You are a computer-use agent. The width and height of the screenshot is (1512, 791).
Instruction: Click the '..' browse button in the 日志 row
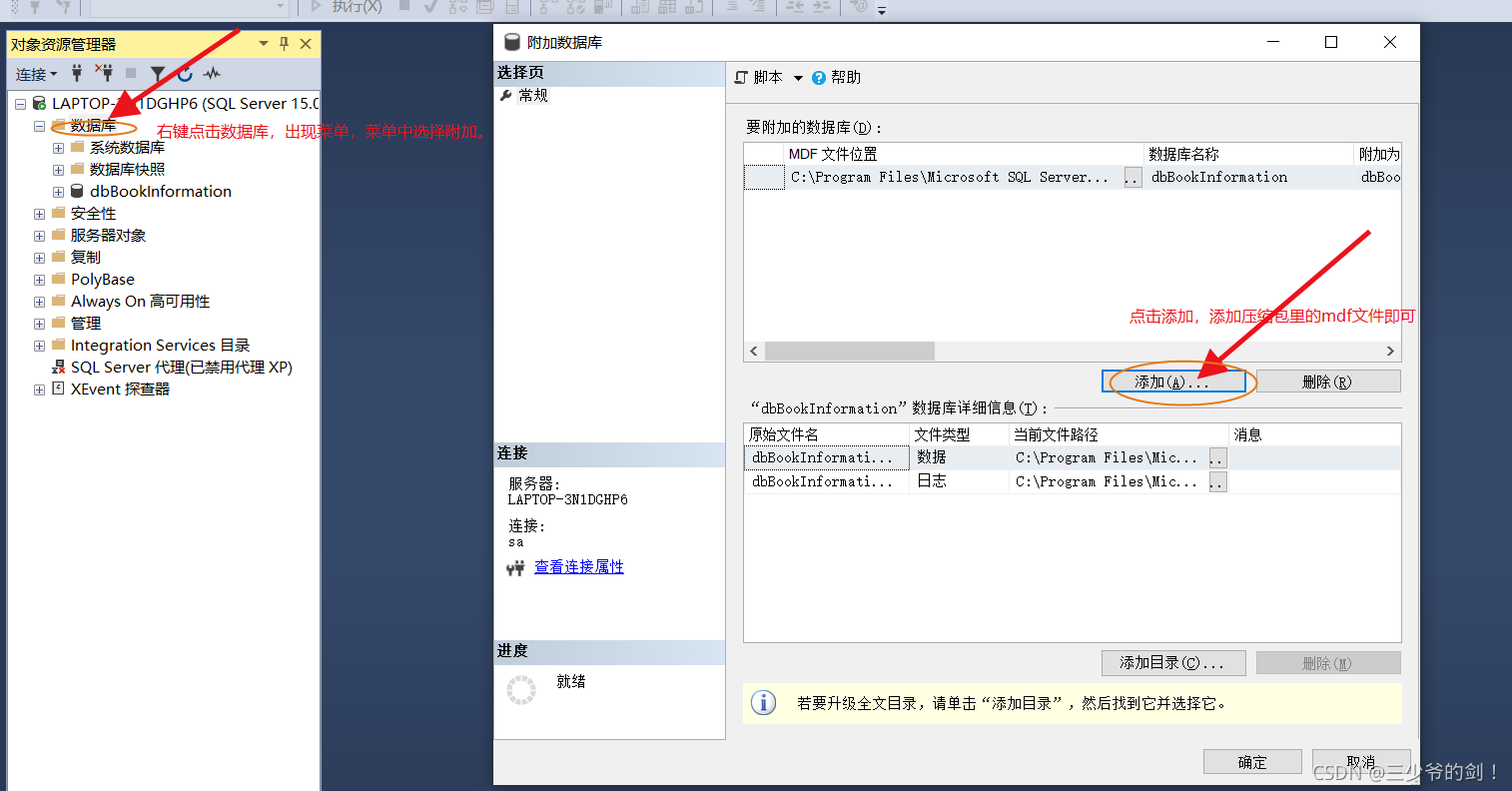pos(1217,482)
